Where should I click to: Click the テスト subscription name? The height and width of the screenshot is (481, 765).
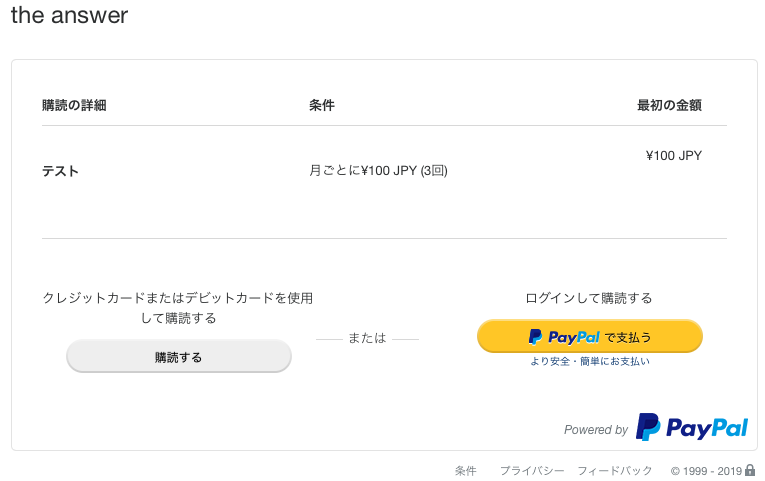(60, 171)
